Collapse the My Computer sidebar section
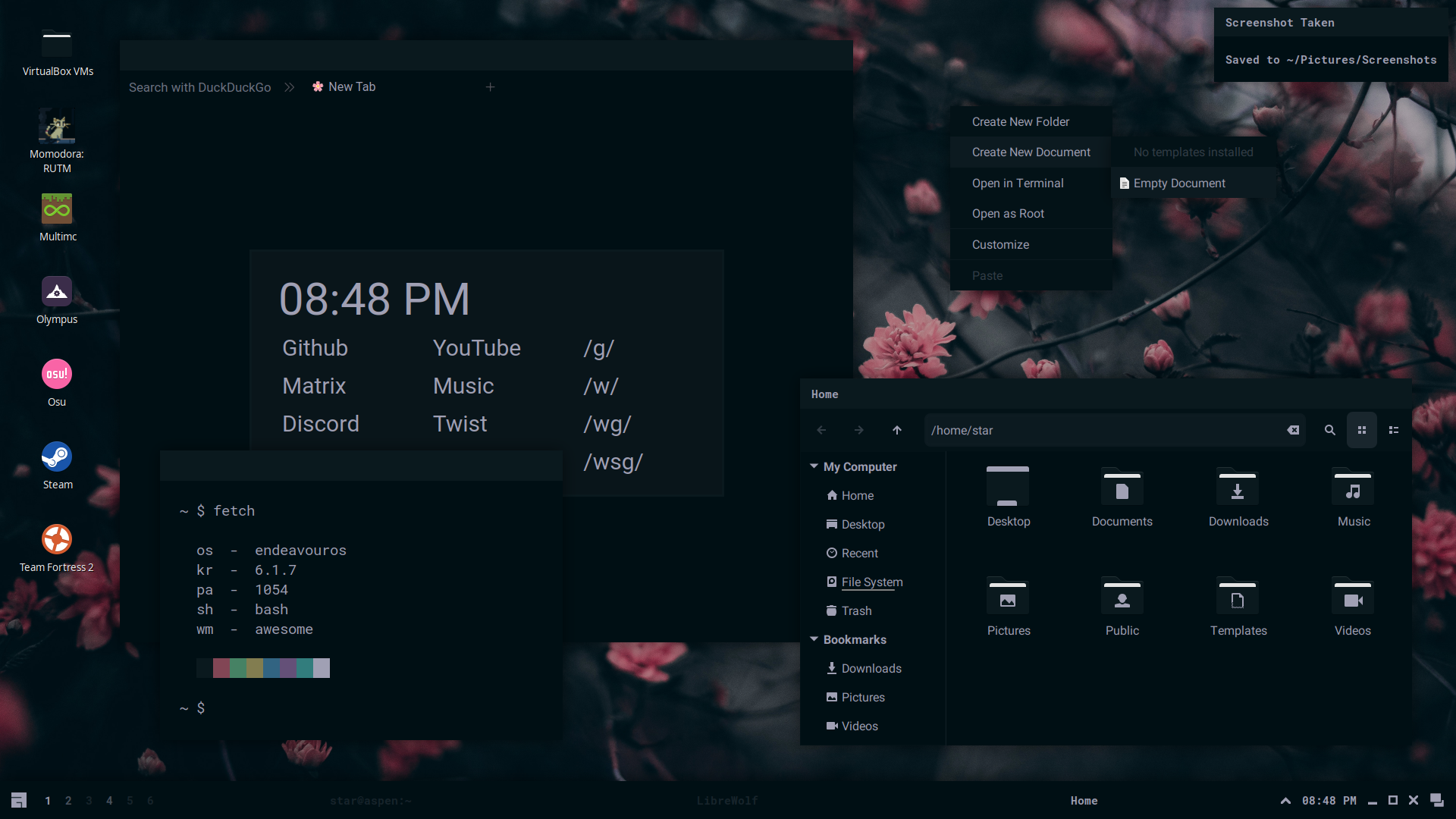The image size is (1456, 819). click(x=814, y=466)
